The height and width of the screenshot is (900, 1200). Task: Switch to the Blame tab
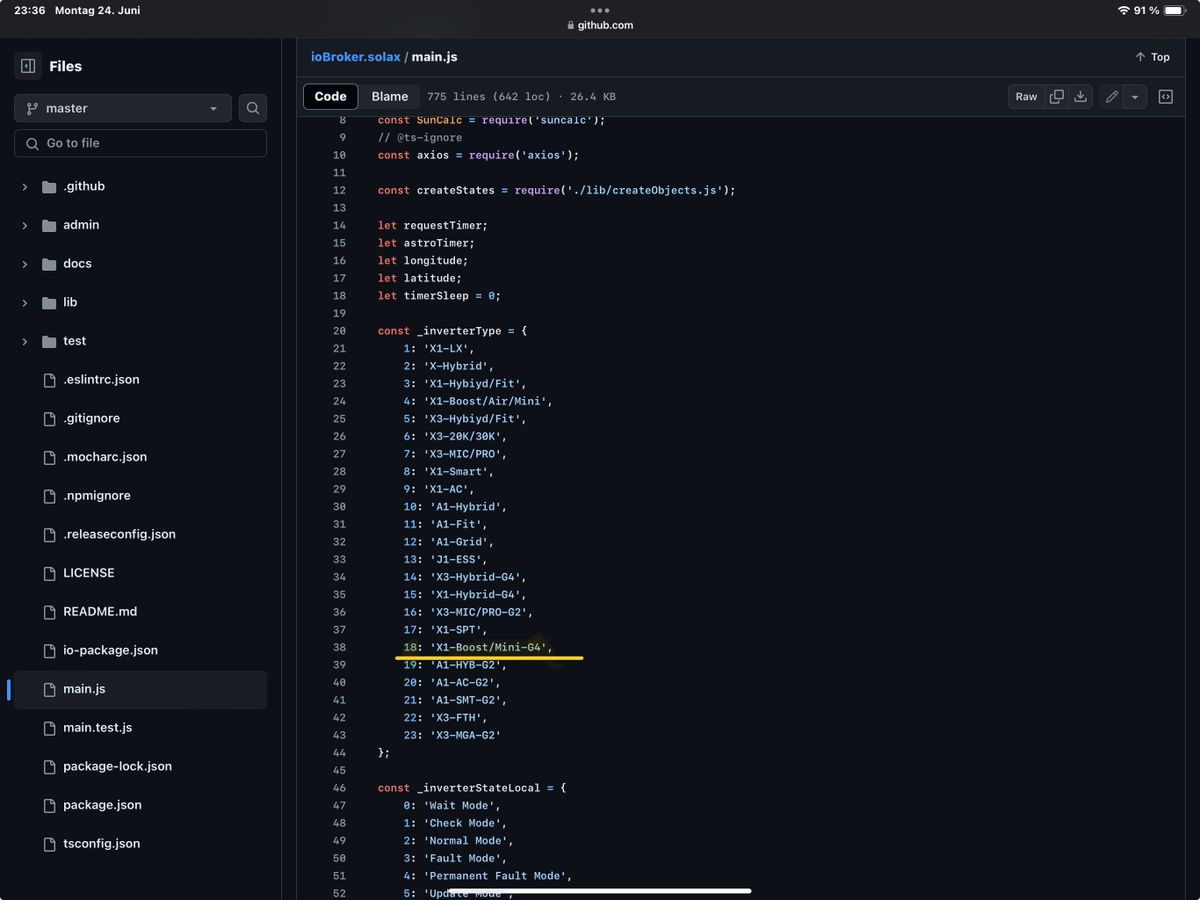click(x=390, y=96)
